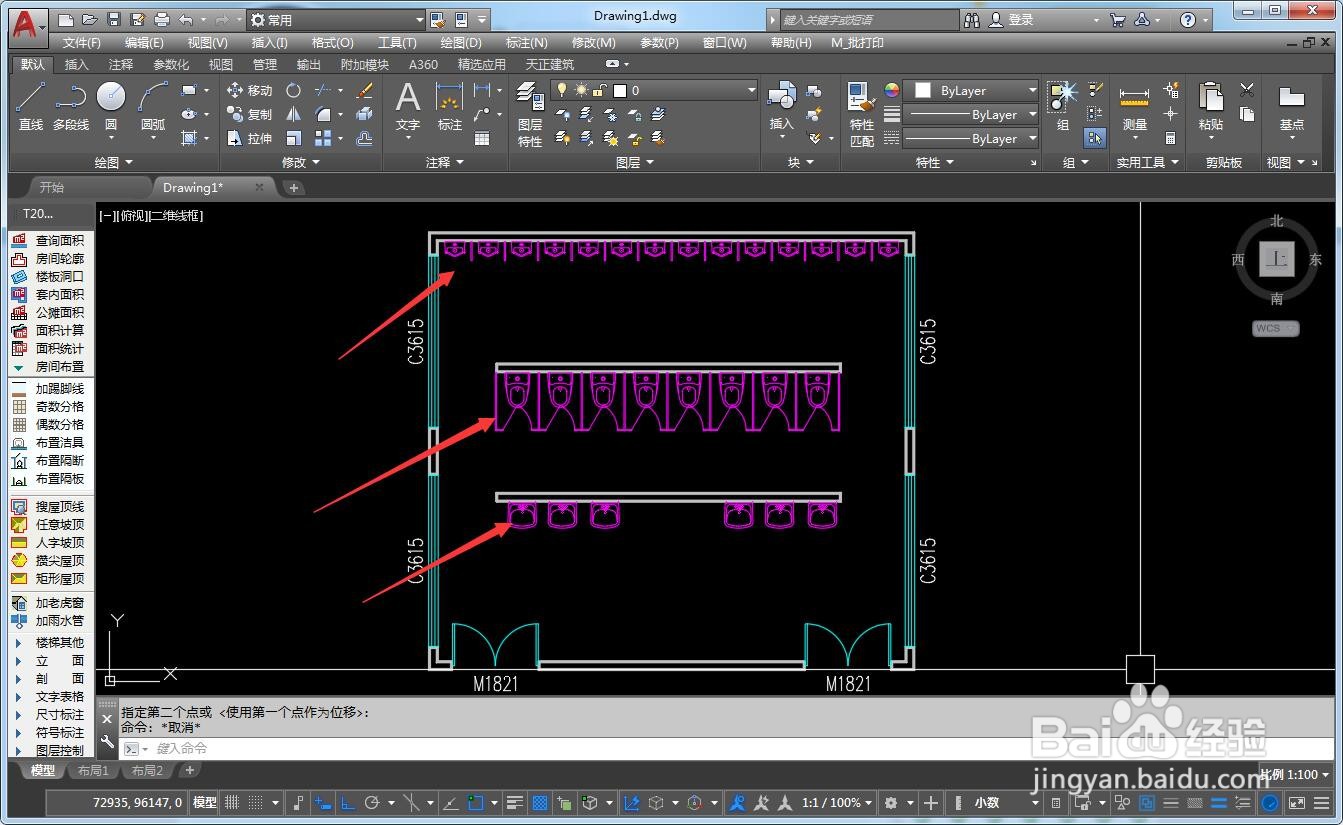This screenshot has height=825, width=1343.
Task: Toggle the group selection button
Action: tap(1095, 138)
